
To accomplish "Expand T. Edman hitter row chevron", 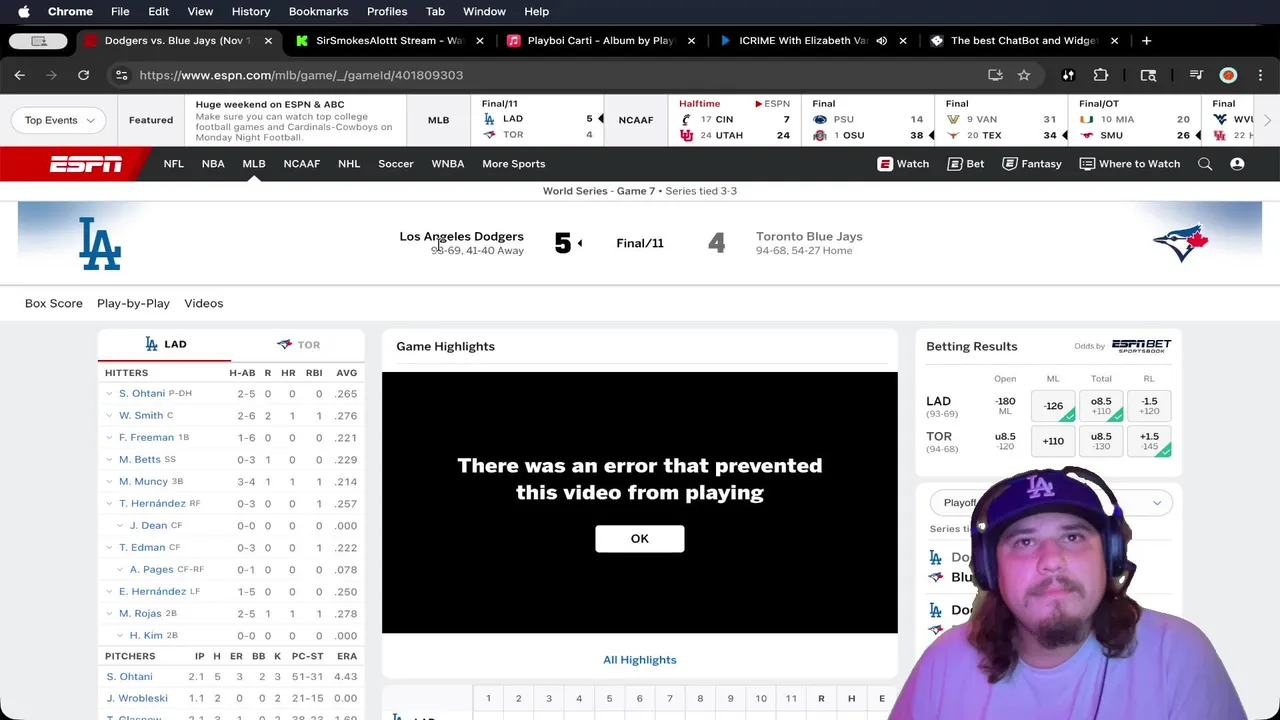I will click(x=109, y=547).
